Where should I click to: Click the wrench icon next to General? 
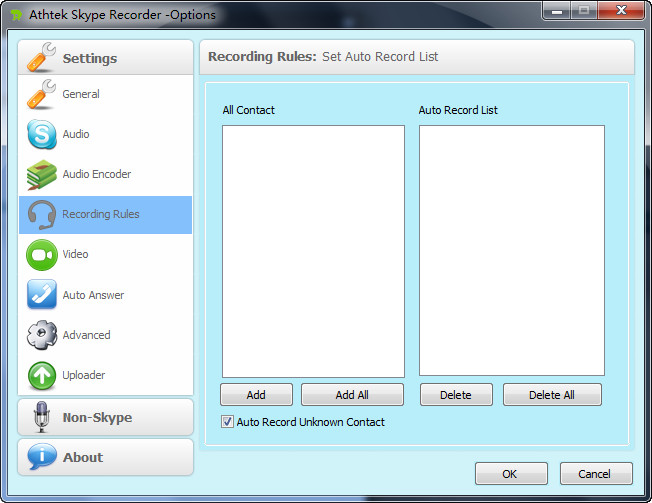click(x=41, y=94)
